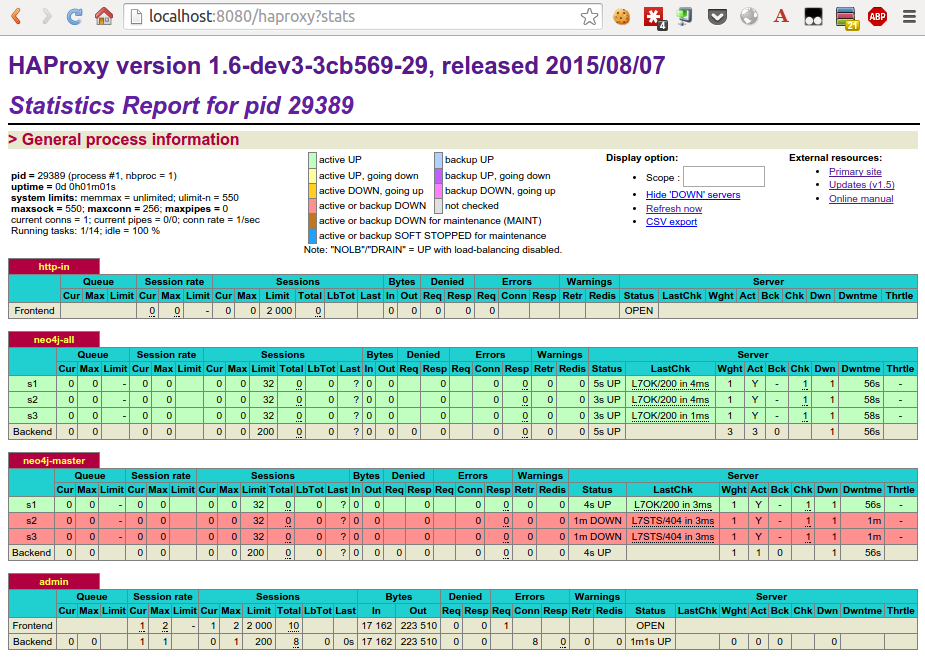Open the cookie extension icon

point(621,17)
